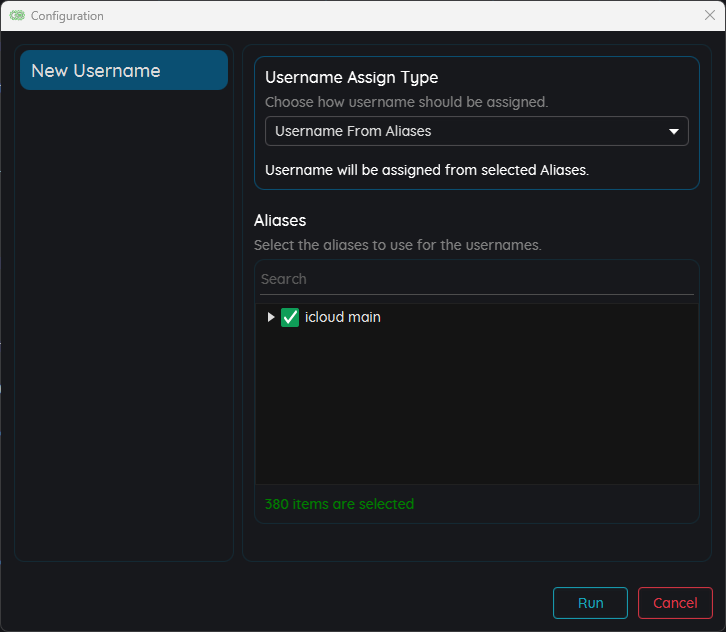
Task: Click the assign type dropdown arrow
Action: pyautogui.click(x=673, y=131)
